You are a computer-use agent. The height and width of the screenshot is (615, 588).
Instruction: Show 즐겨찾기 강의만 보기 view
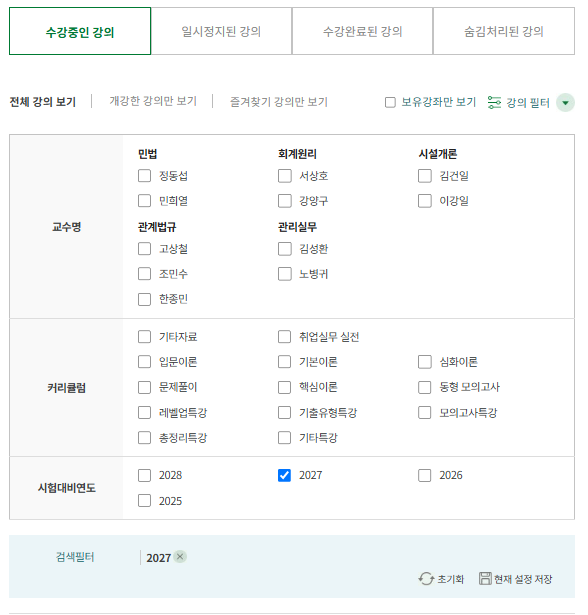(279, 102)
